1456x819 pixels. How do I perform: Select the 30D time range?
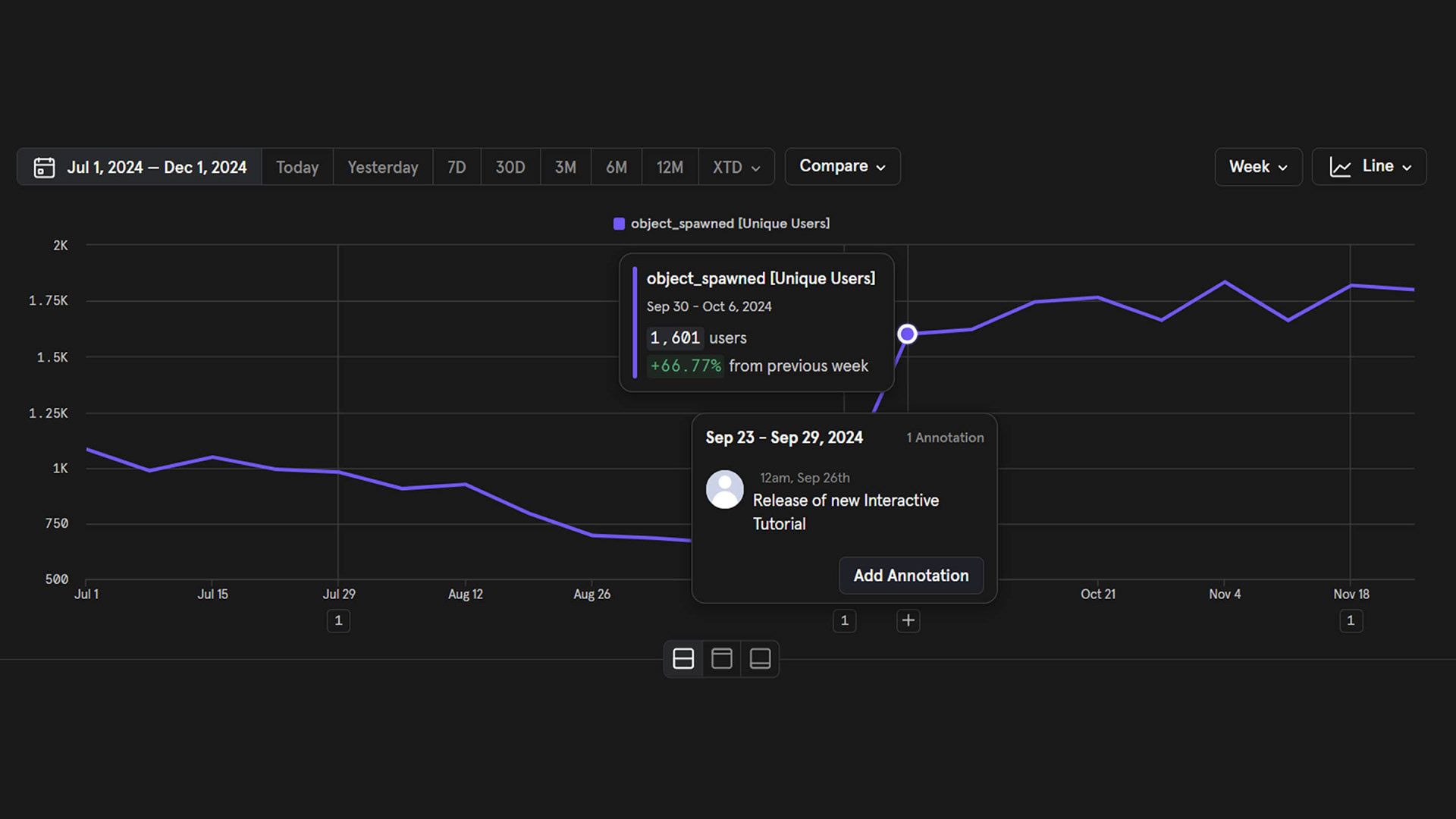(x=510, y=167)
